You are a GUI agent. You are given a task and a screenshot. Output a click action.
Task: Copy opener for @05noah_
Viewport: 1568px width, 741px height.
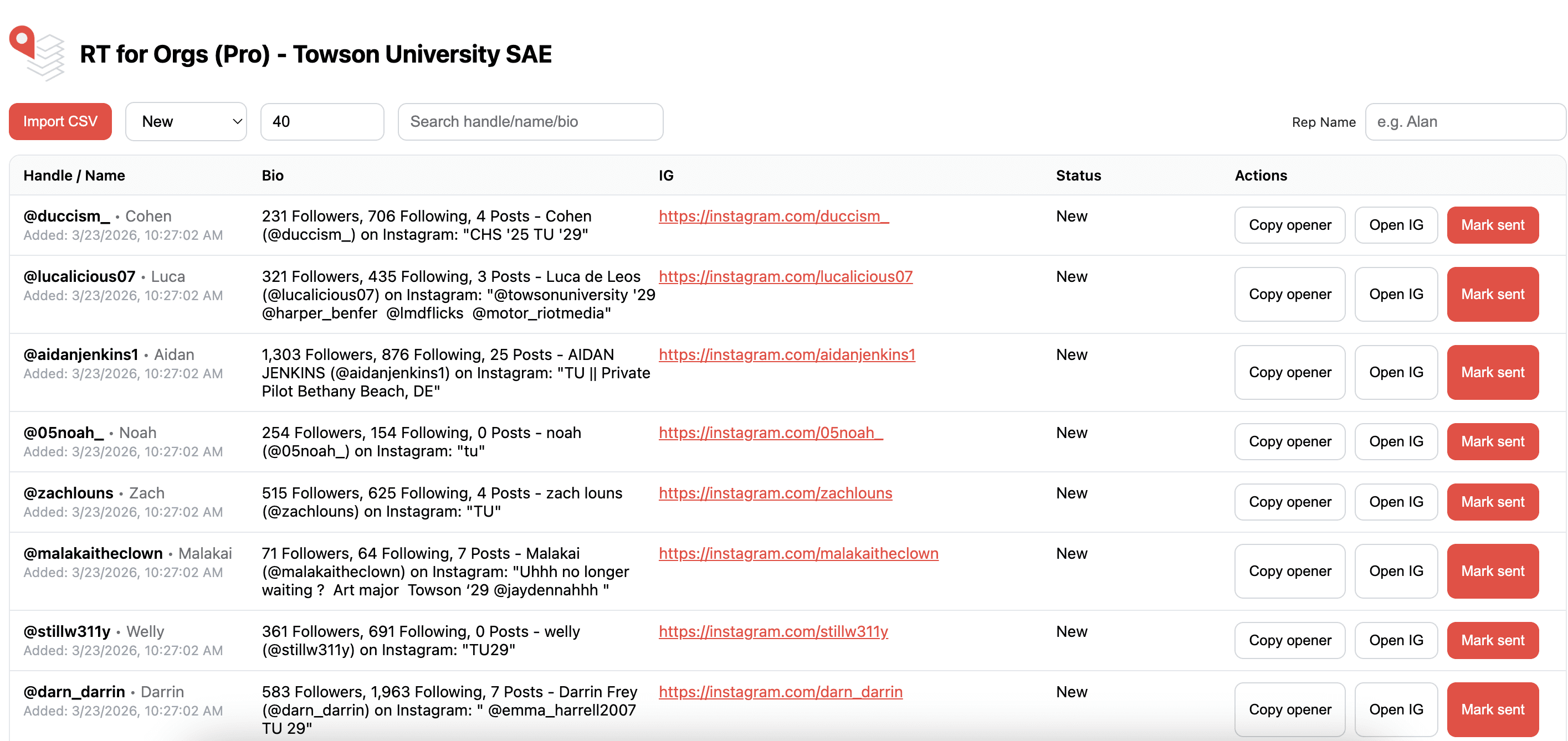tap(1289, 442)
